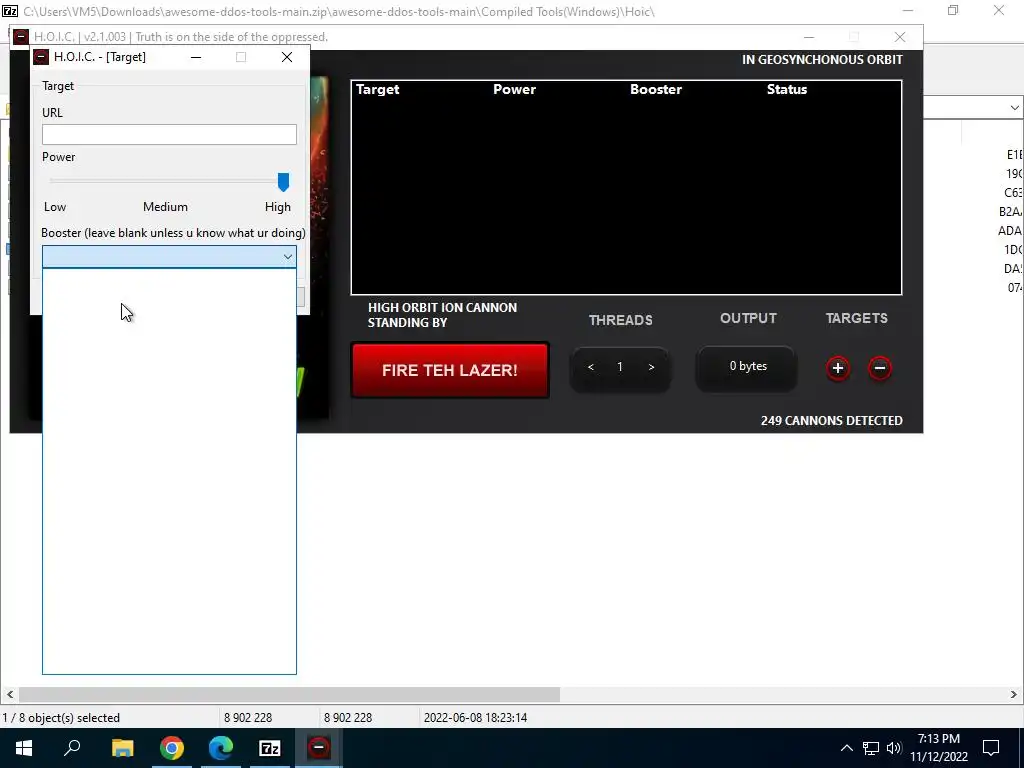Screen dimensions: 1024x768
Task: Click the FIRE TEH LAZER! button
Action: (x=450, y=370)
